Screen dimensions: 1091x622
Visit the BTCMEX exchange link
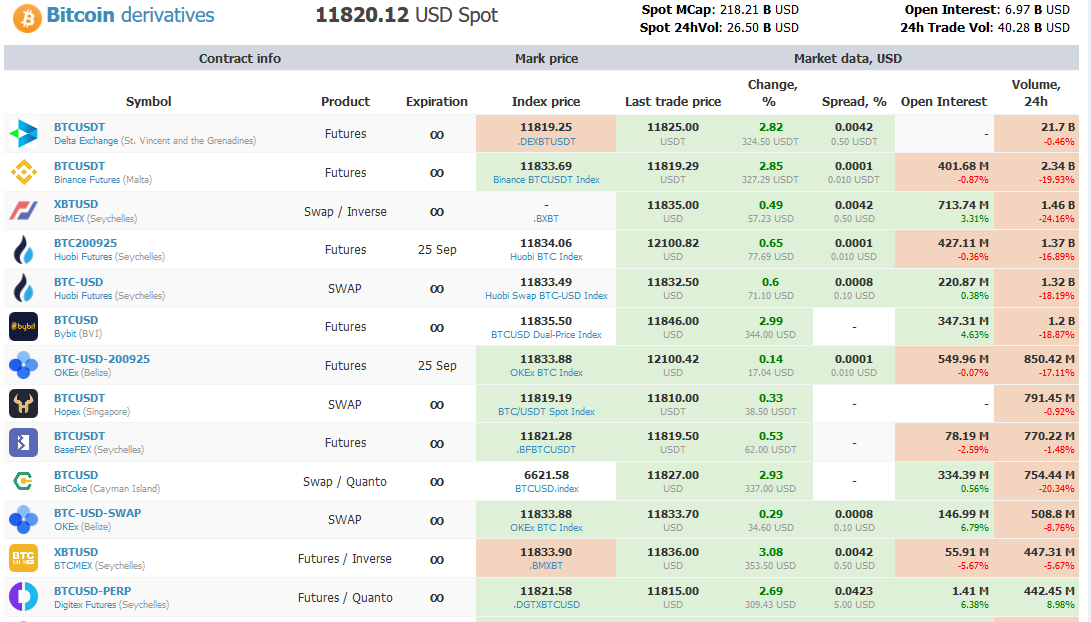(x=73, y=566)
